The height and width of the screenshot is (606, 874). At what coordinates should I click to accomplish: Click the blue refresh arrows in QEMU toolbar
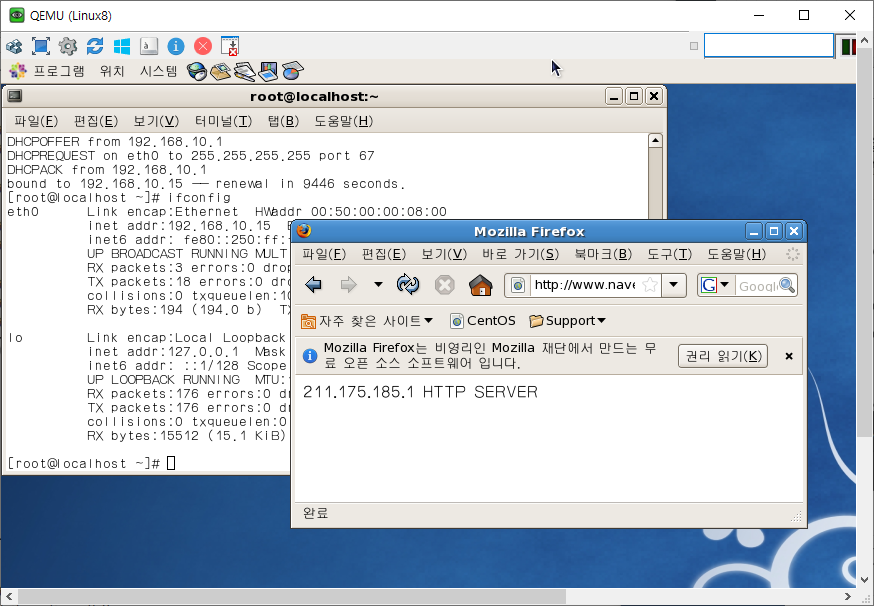click(x=95, y=46)
